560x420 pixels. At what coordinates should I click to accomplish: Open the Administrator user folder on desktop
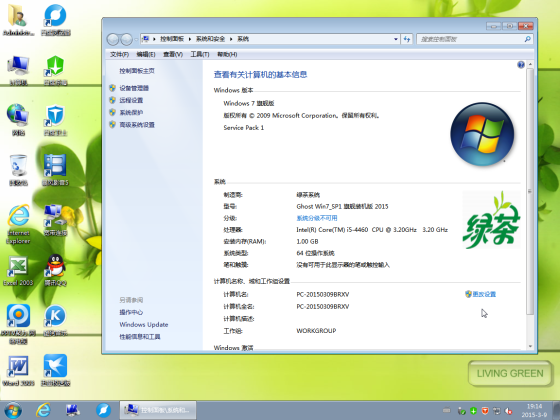click(x=18, y=21)
